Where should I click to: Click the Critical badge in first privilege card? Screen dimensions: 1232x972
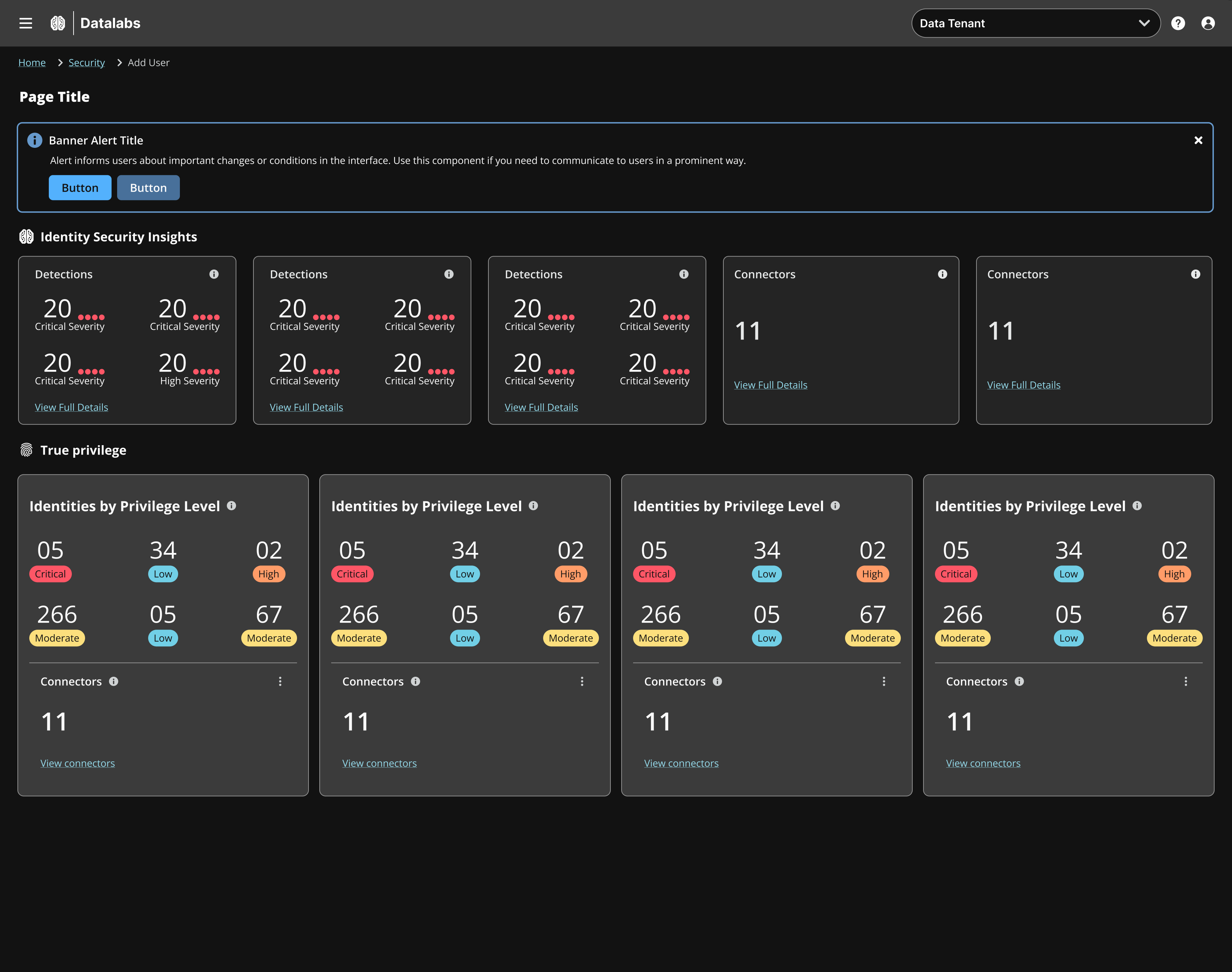(50, 574)
